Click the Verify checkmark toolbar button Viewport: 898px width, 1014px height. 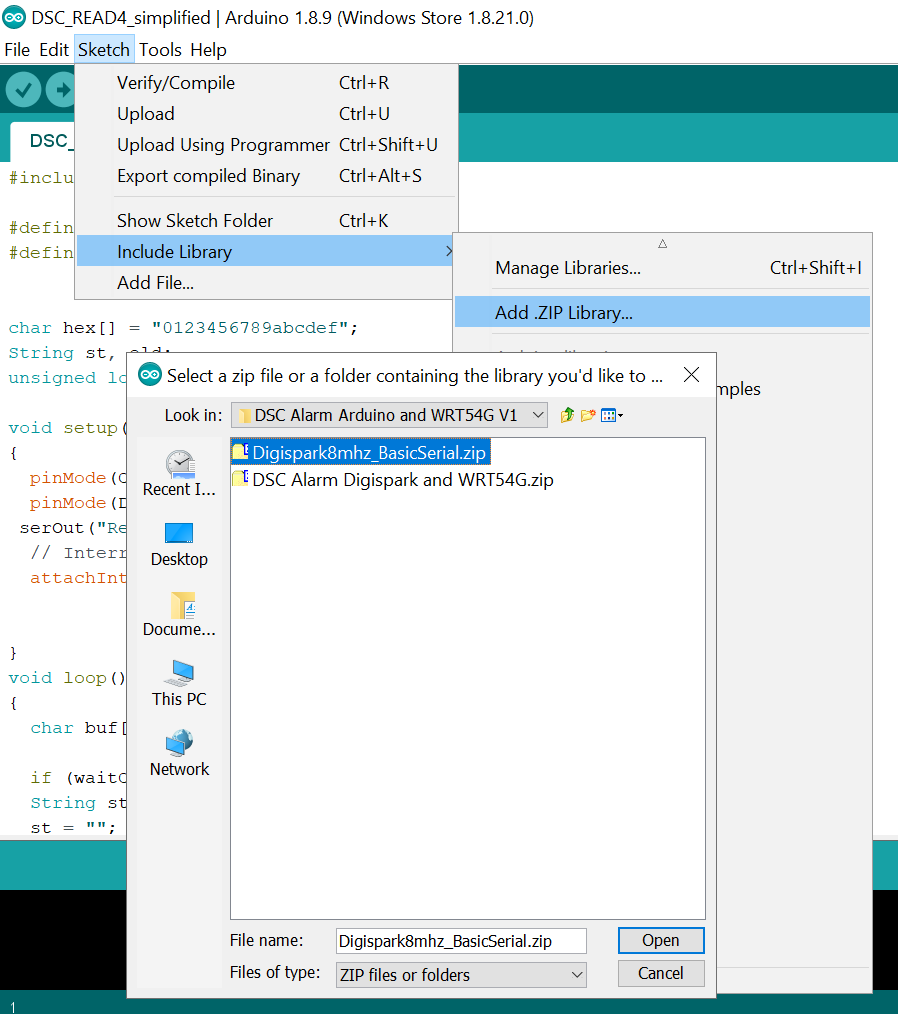point(23,89)
